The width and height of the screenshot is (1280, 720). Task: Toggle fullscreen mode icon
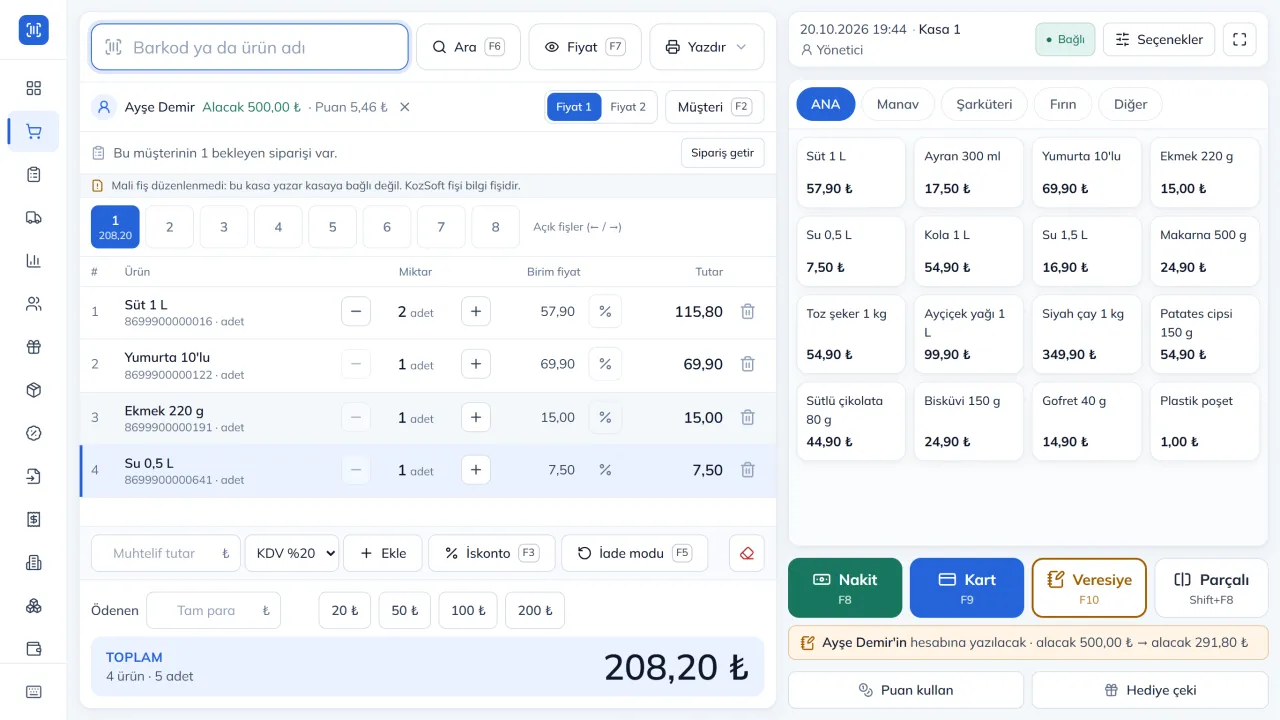1240,40
